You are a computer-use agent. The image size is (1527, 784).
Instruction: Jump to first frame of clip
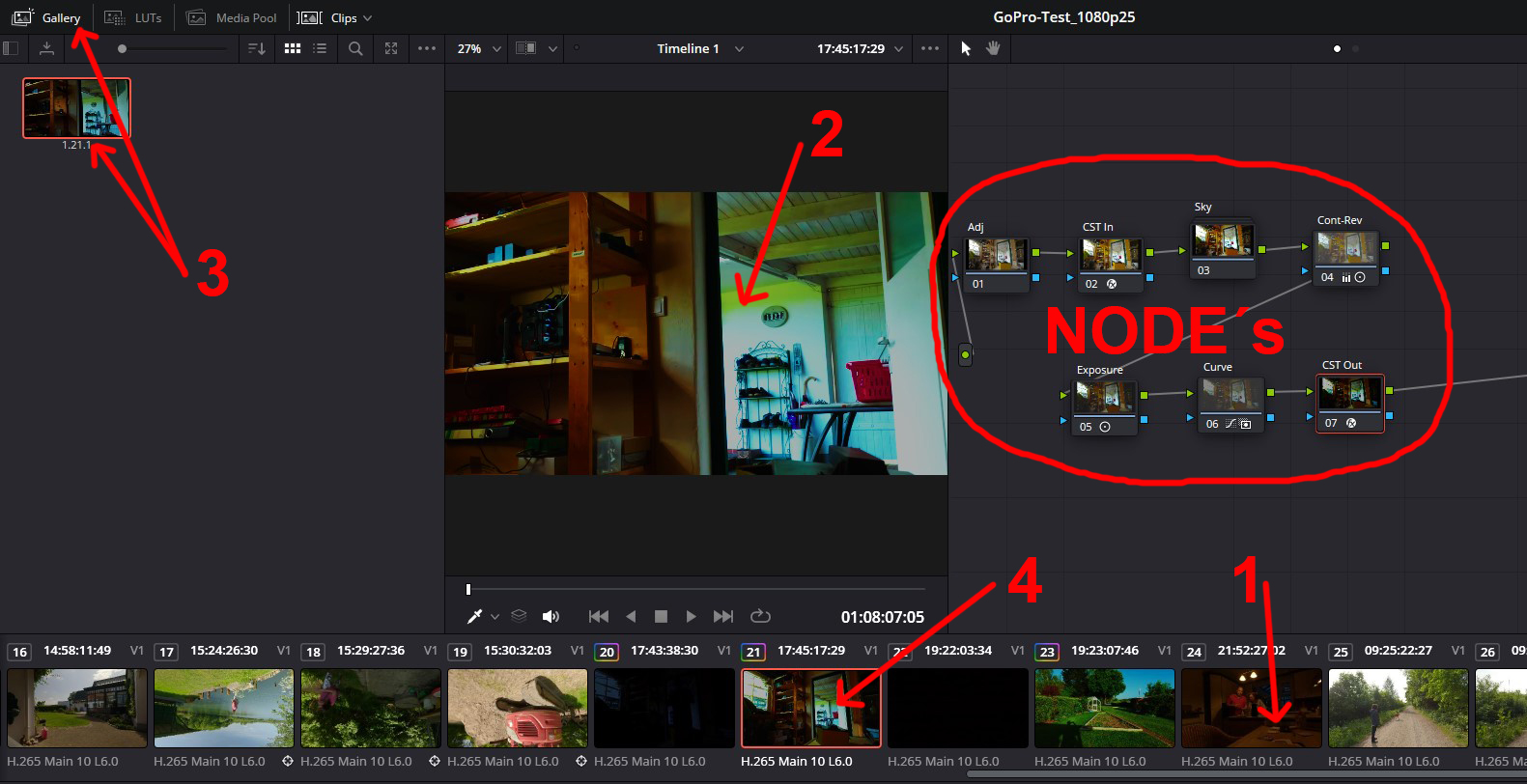599,616
